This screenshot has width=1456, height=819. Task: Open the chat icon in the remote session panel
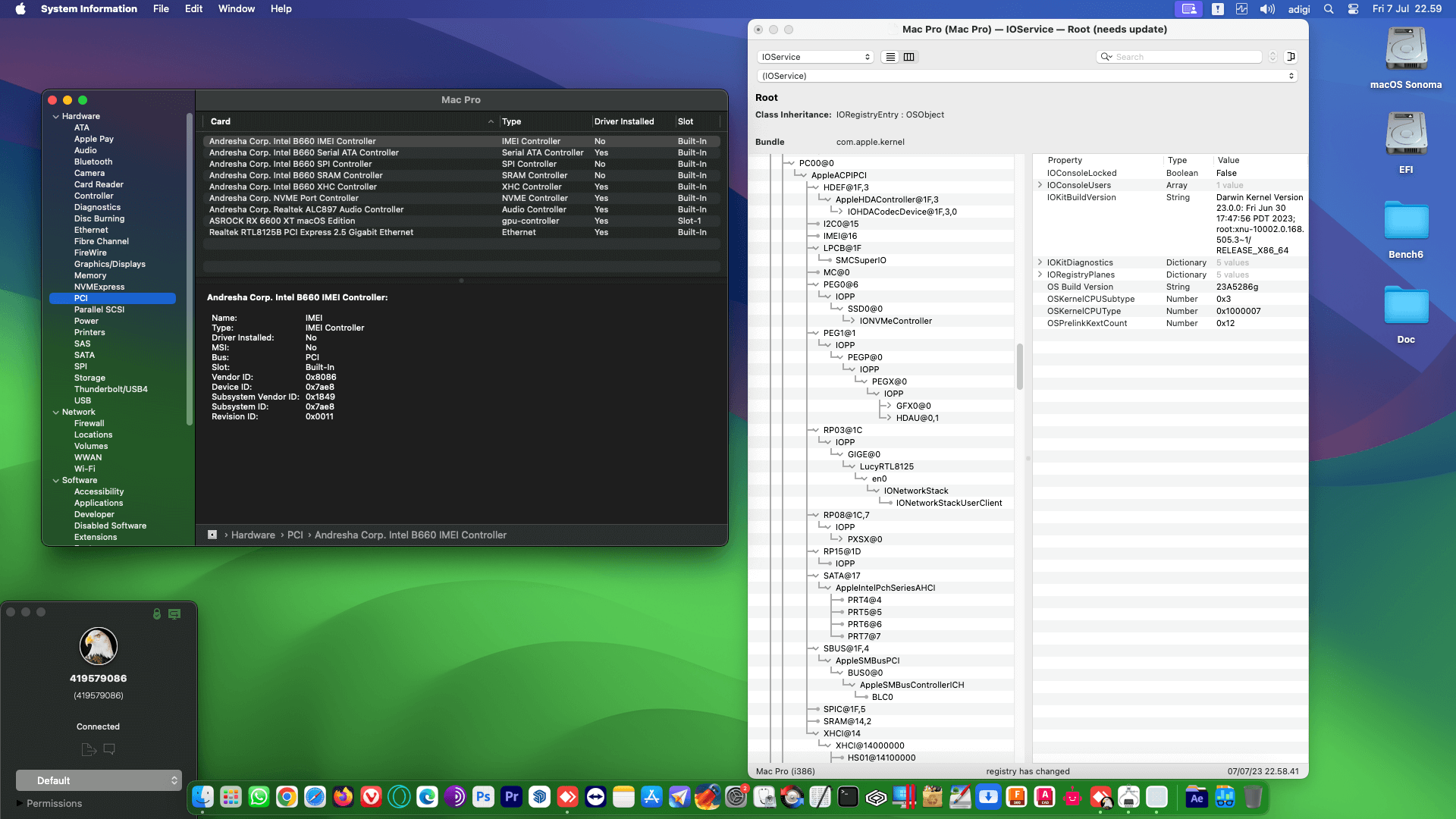[x=109, y=749]
